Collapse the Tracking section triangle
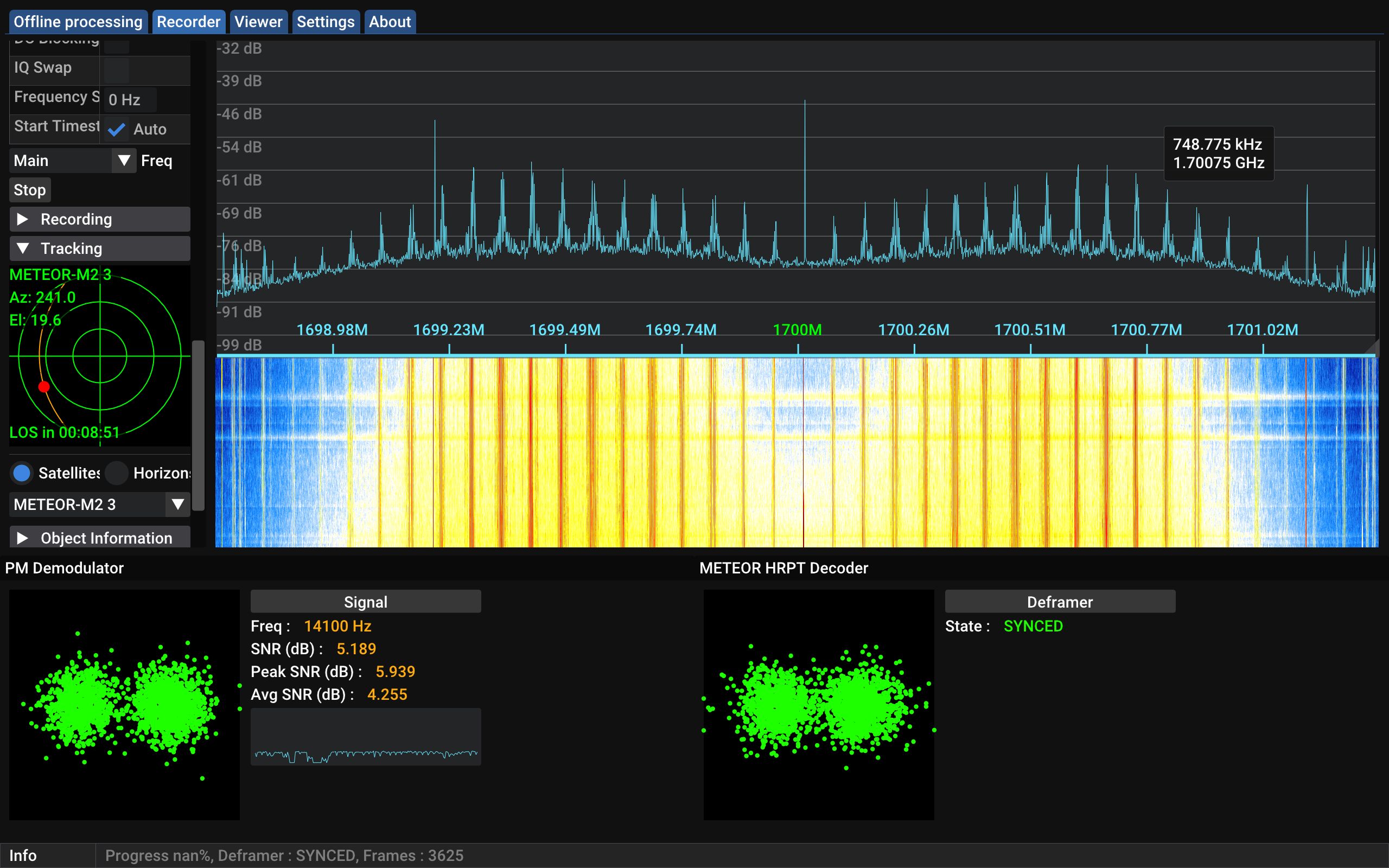The height and width of the screenshot is (868, 1389). tap(22, 248)
